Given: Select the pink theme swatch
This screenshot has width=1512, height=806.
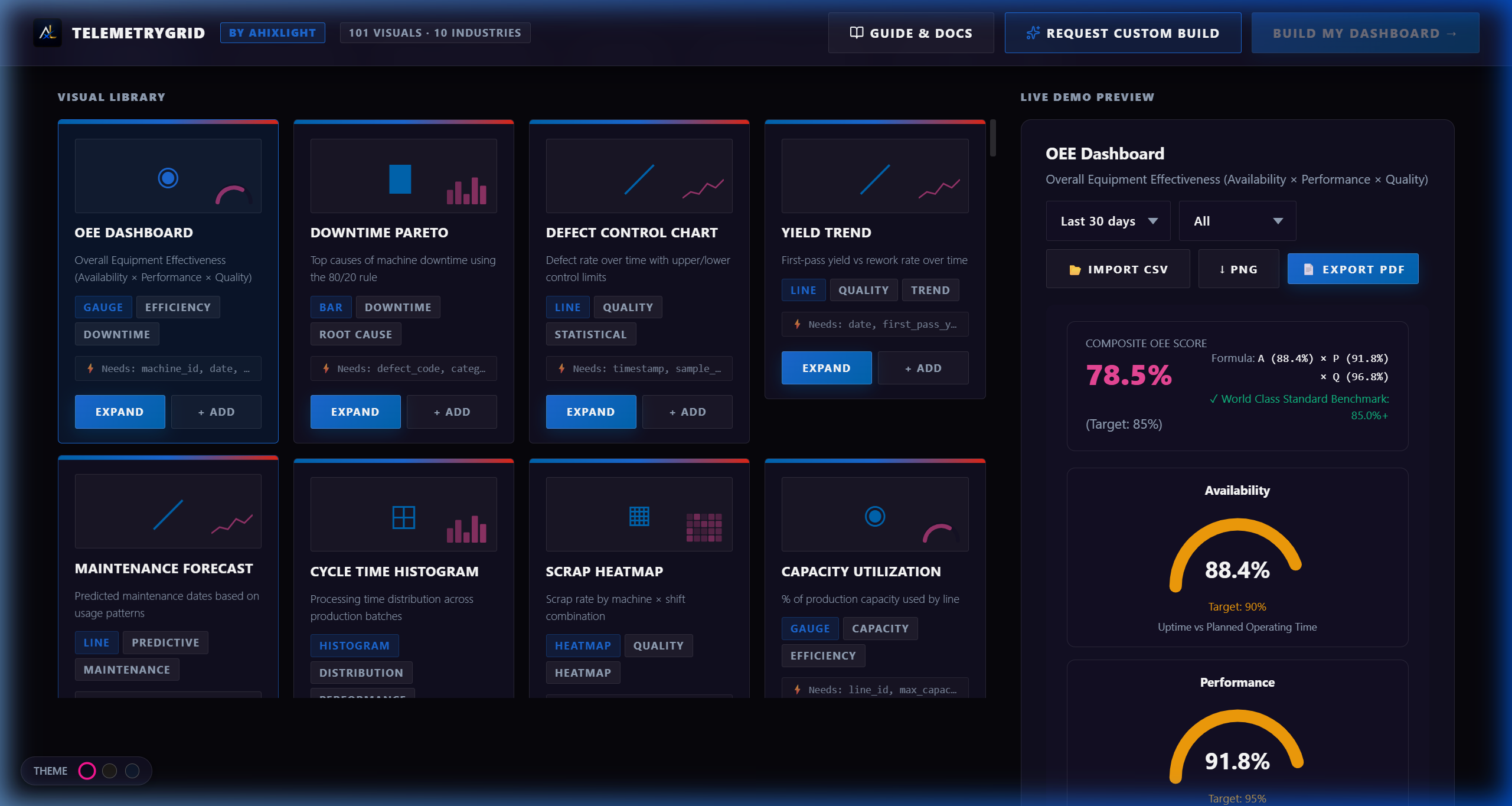Looking at the screenshot, I should pyautogui.click(x=87, y=771).
